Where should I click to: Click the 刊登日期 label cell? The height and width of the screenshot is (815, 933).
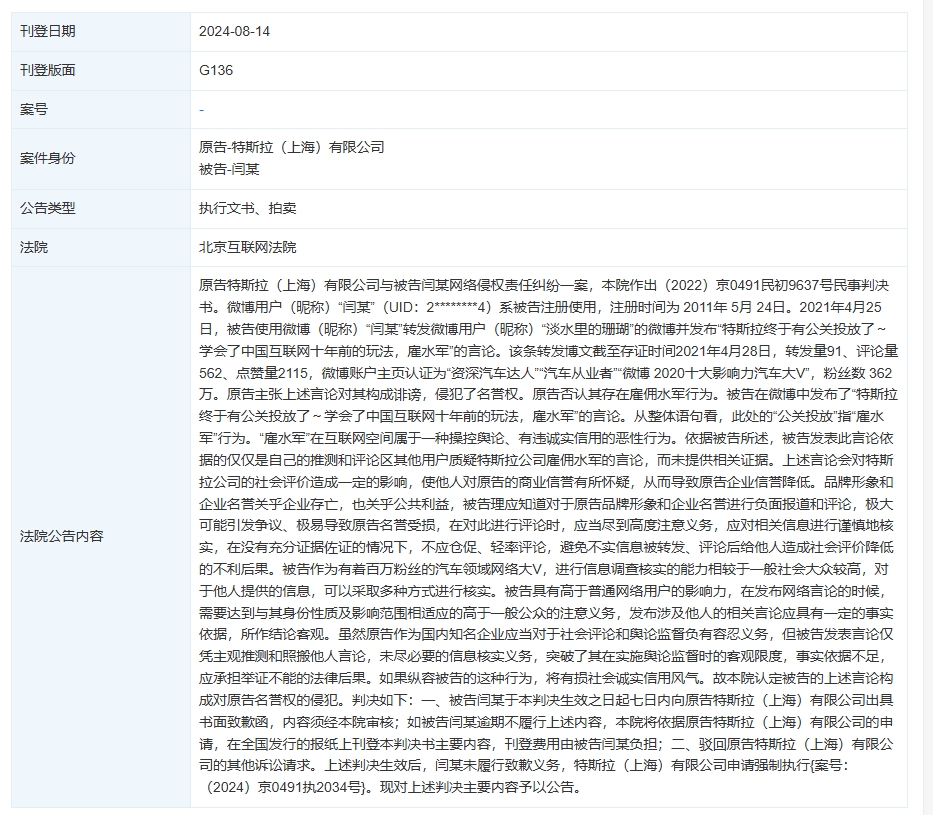pyautogui.click(x=101, y=32)
